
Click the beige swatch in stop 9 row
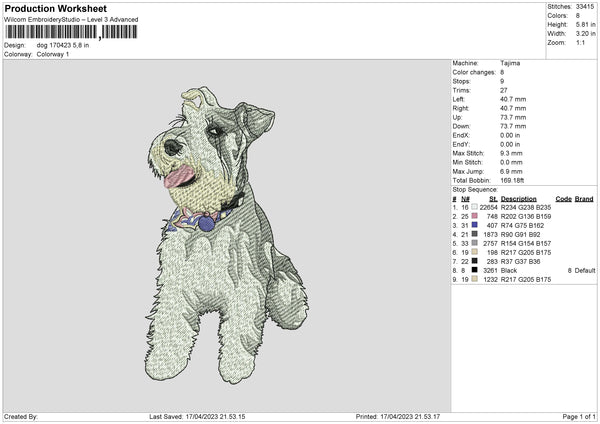pos(474,279)
